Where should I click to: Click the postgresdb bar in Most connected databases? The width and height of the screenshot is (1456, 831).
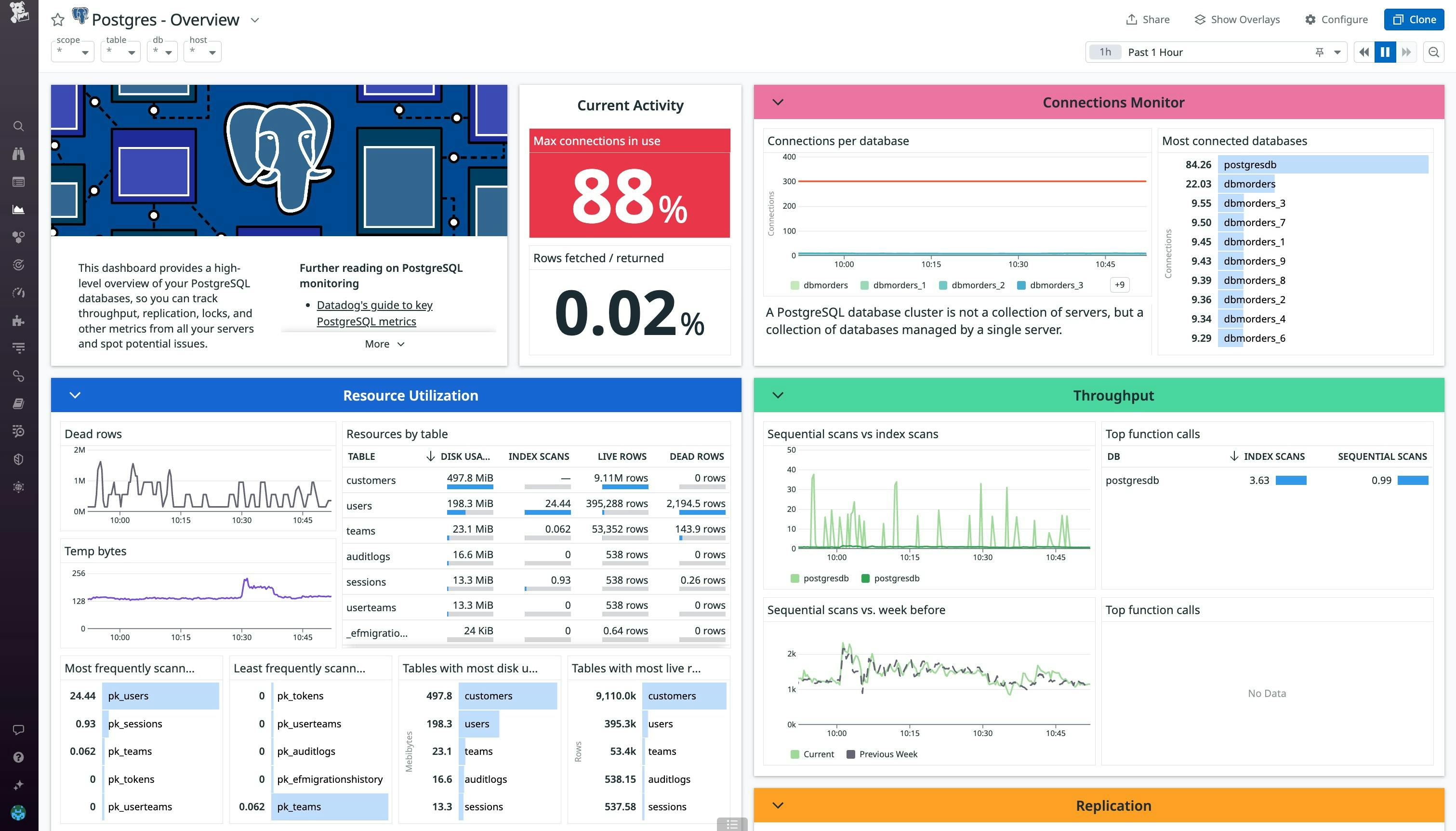click(x=1323, y=164)
